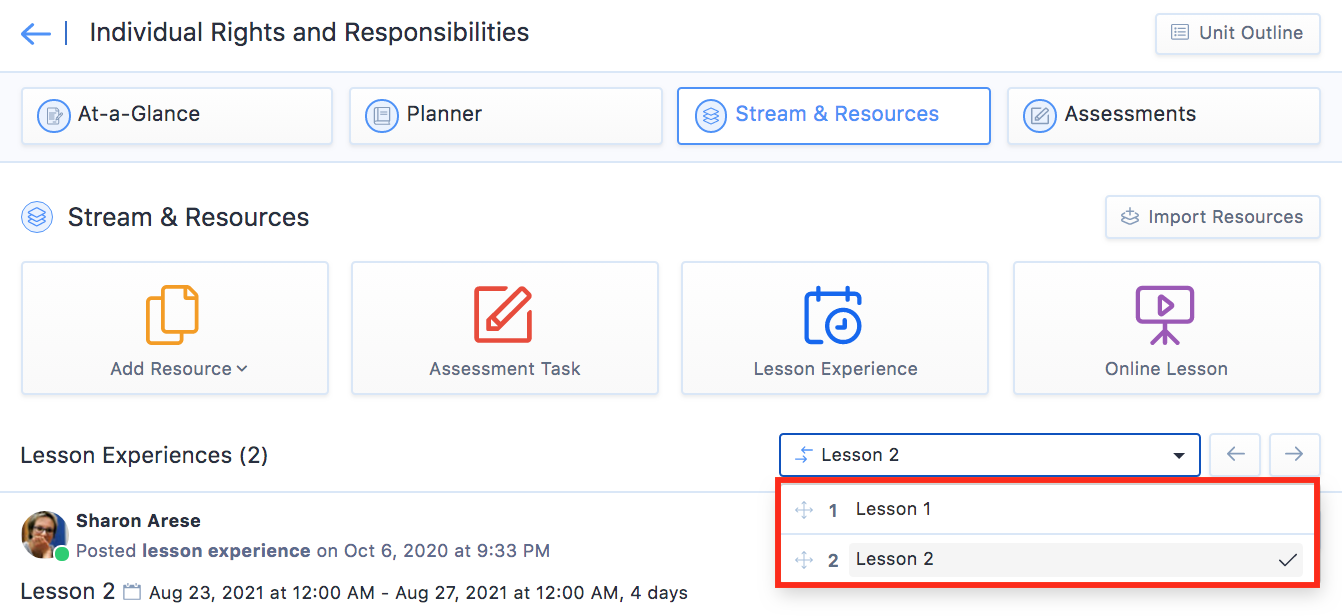The height and width of the screenshot is (616, 1342).
Task: Open the Planner tab
Action: click(505, 115)
